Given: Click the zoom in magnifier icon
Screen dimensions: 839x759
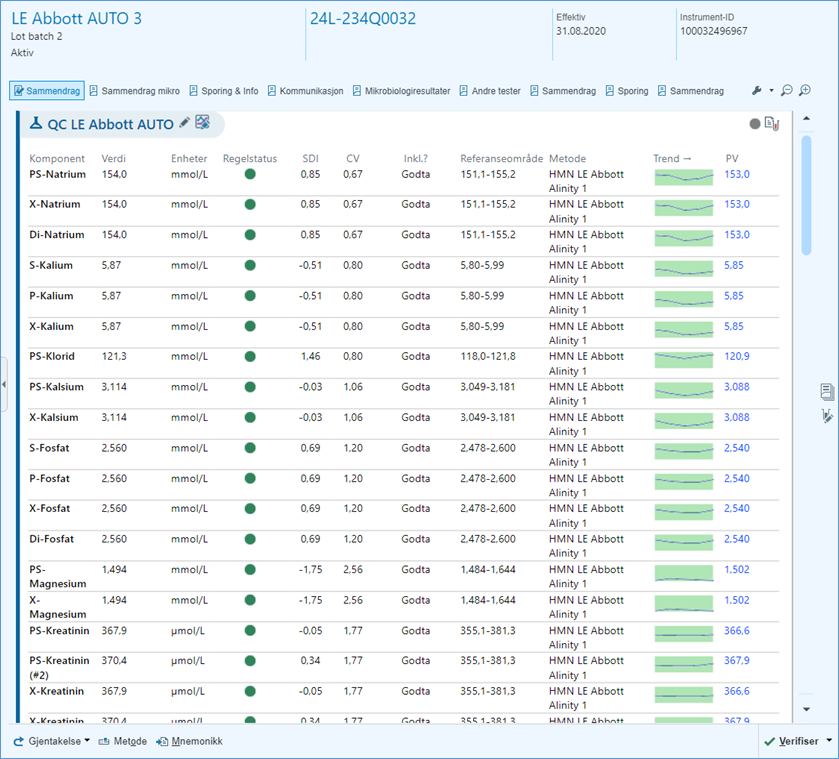Looking at the screenshot, I should click(x=804, y=90).
